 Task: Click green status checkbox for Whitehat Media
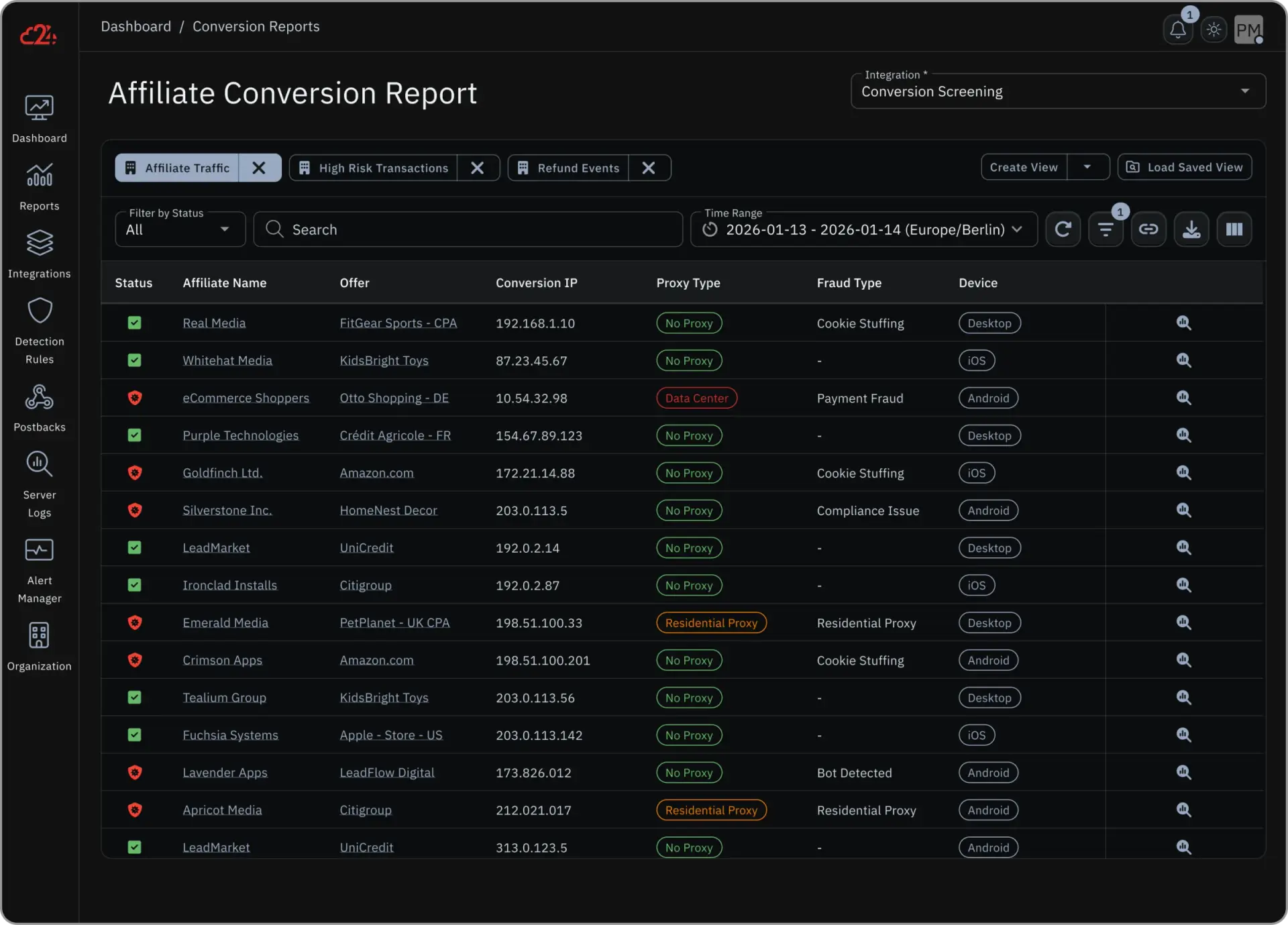[134, 360]
